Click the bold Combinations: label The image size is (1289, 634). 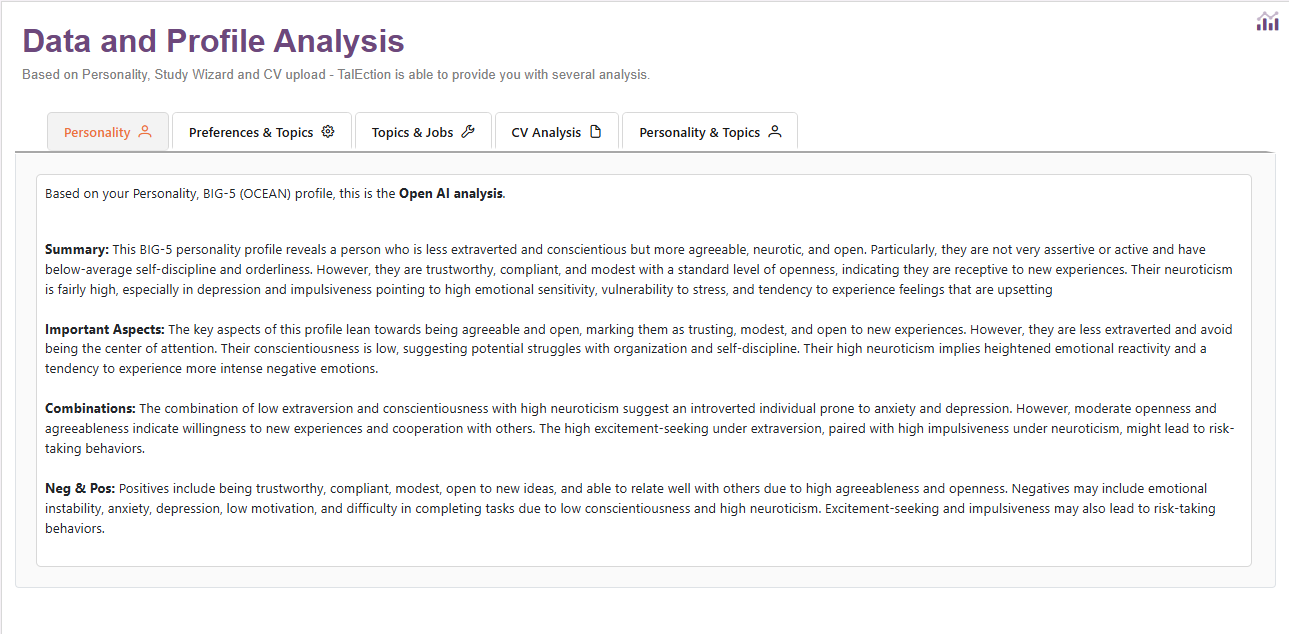point(90,408)
